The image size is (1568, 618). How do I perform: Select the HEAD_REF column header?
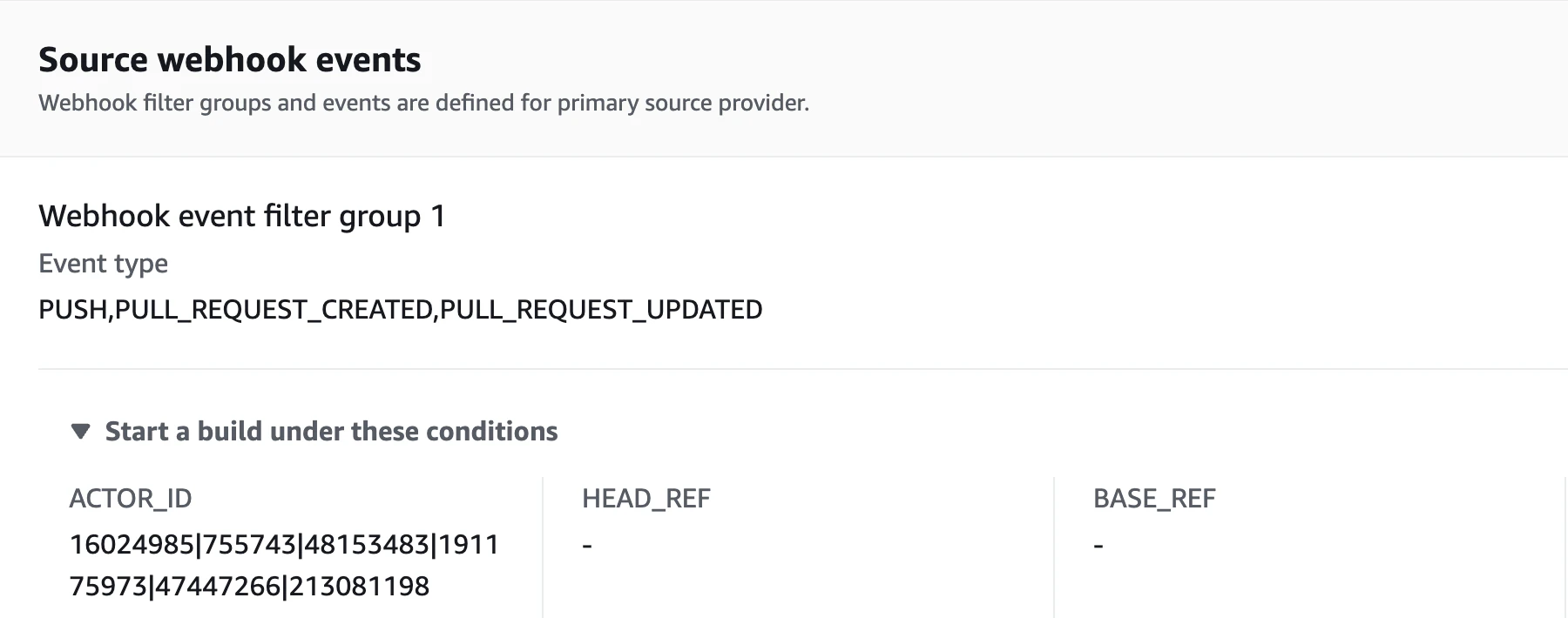[646, 498]
